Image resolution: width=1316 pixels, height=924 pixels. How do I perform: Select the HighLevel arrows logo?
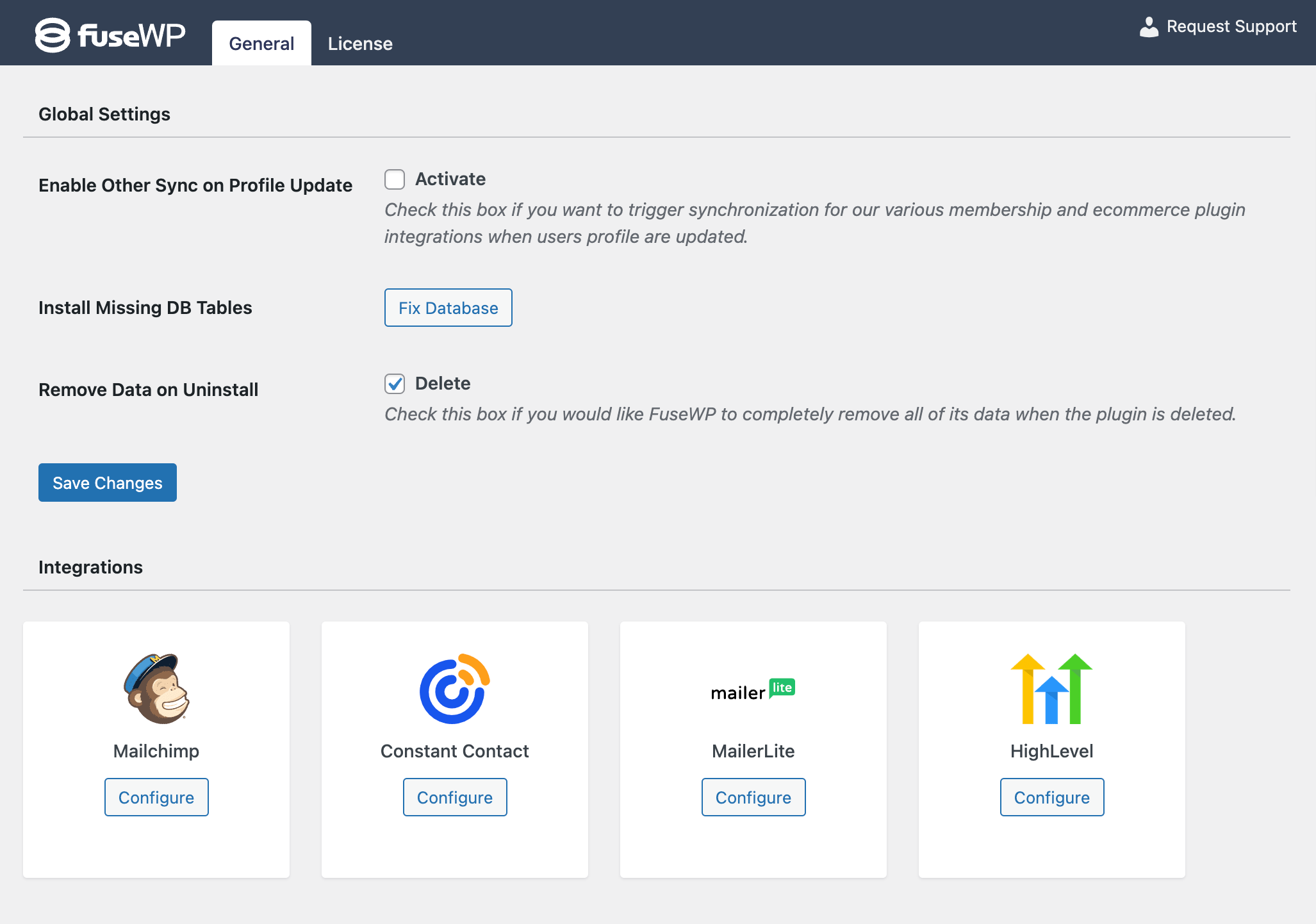[1051, 689]
